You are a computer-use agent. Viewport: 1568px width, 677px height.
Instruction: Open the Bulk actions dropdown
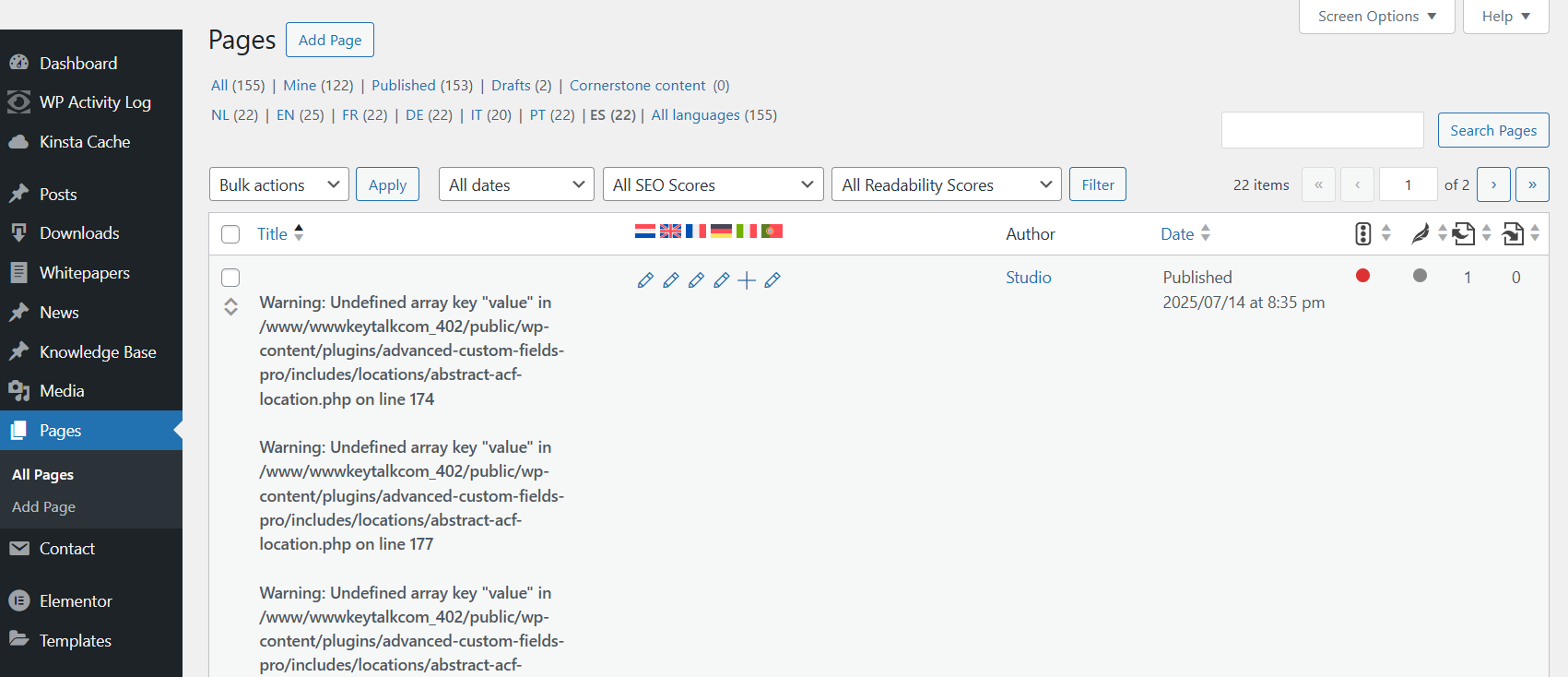tap(279, 184)
